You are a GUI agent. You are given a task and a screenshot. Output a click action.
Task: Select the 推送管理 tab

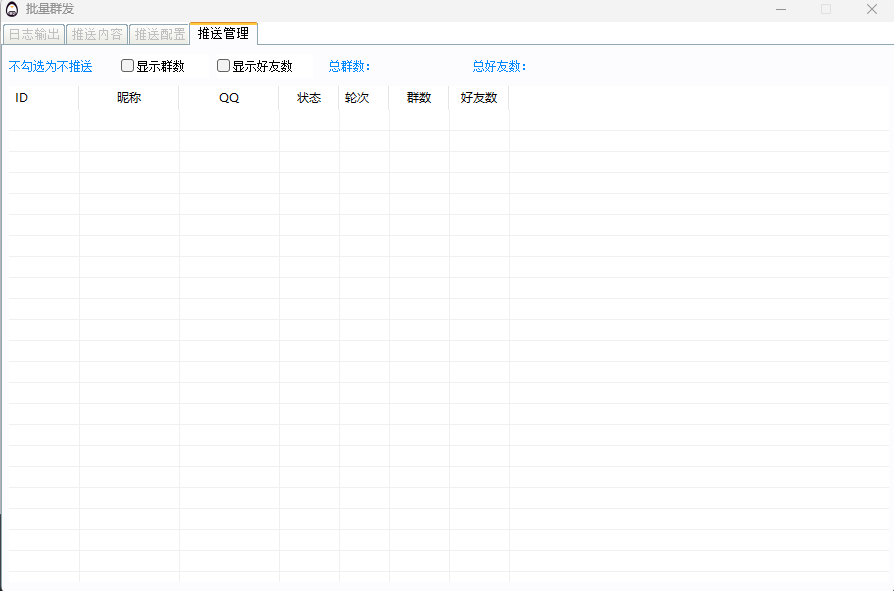223,33
